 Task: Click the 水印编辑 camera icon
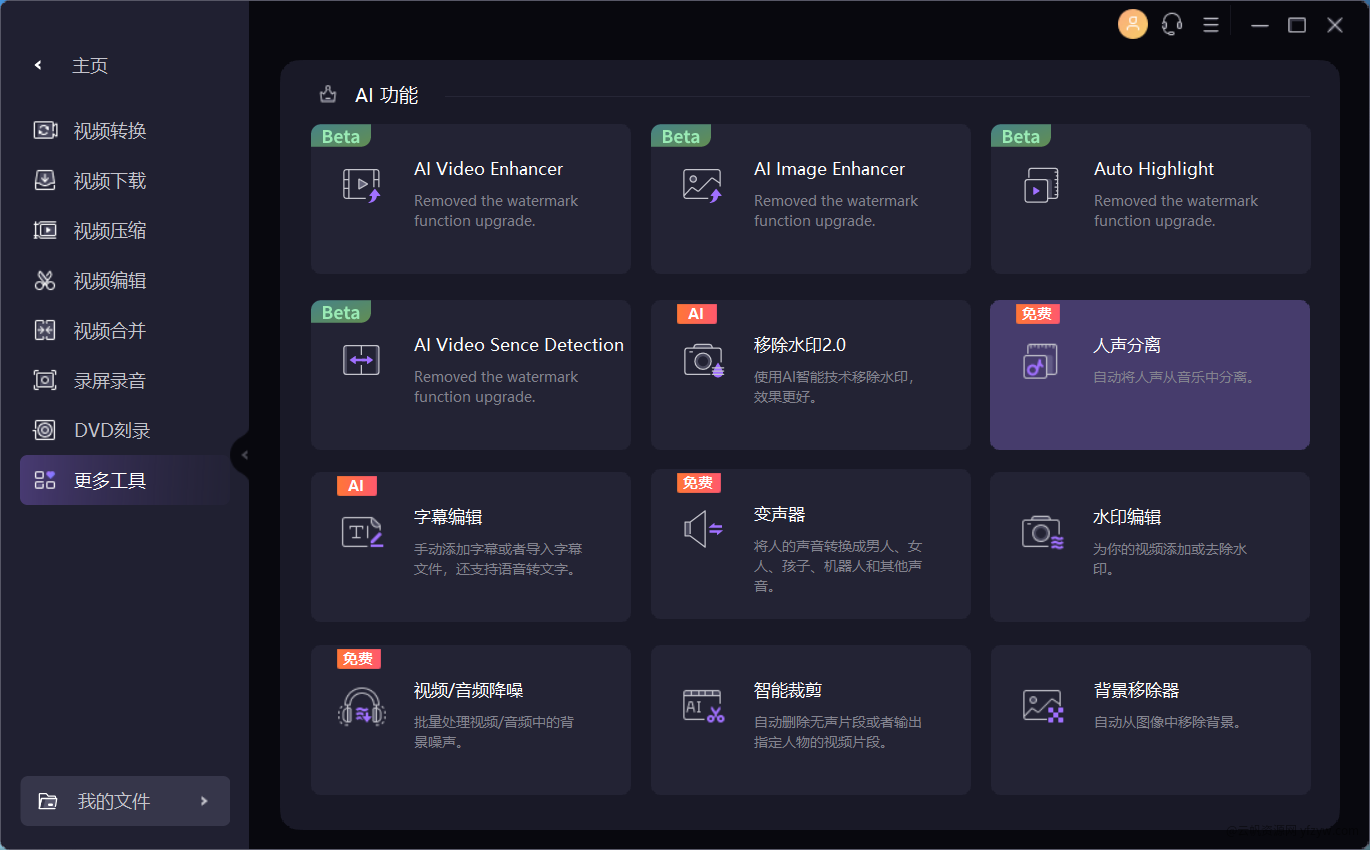[1042, 532]
